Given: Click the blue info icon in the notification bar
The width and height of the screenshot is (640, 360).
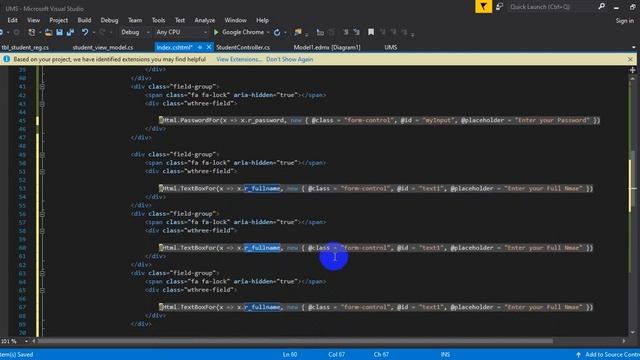Looking at the screenshot, I should [x=6, y=59].
